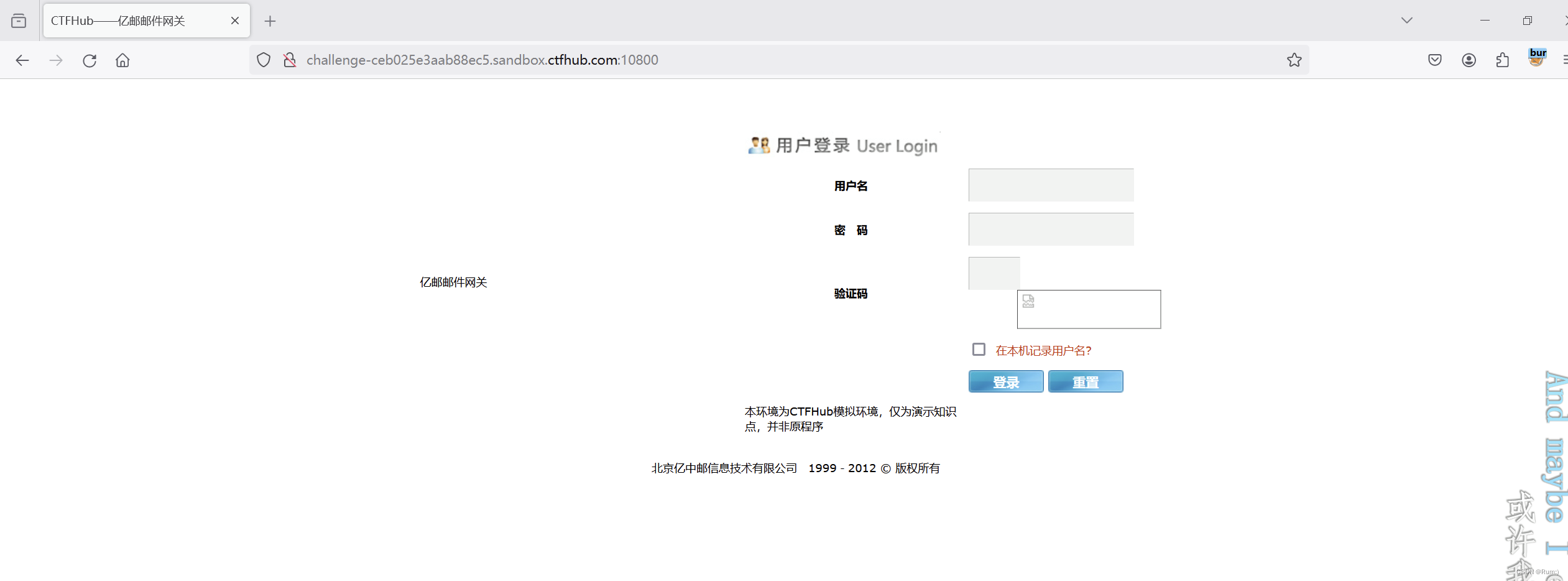The width and height of the screenshot is (1568, 581).
Task: Open a new browser tab
Action: point(270,21)
